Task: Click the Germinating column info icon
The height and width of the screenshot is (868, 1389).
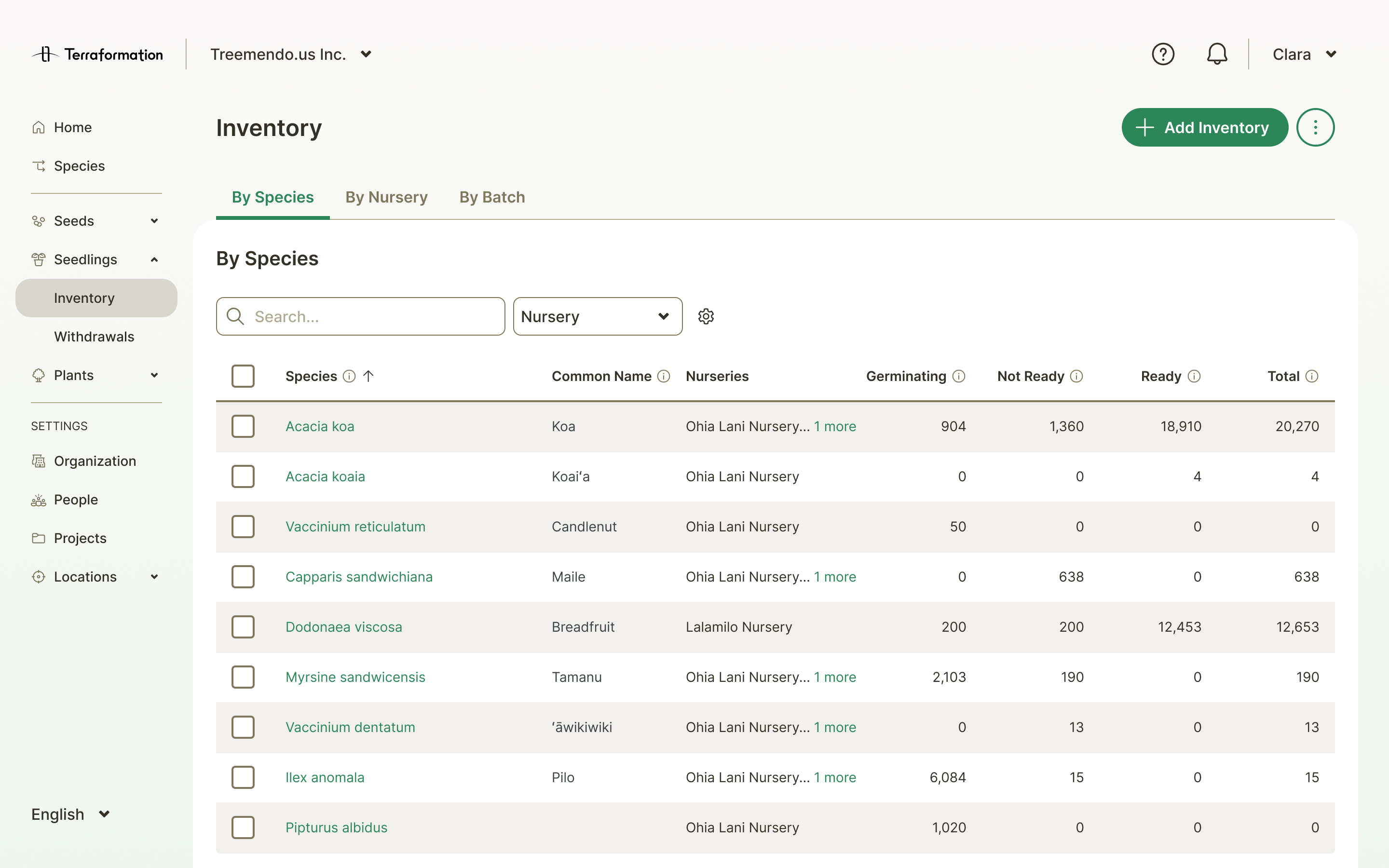Action: click(x=959, y=376)
